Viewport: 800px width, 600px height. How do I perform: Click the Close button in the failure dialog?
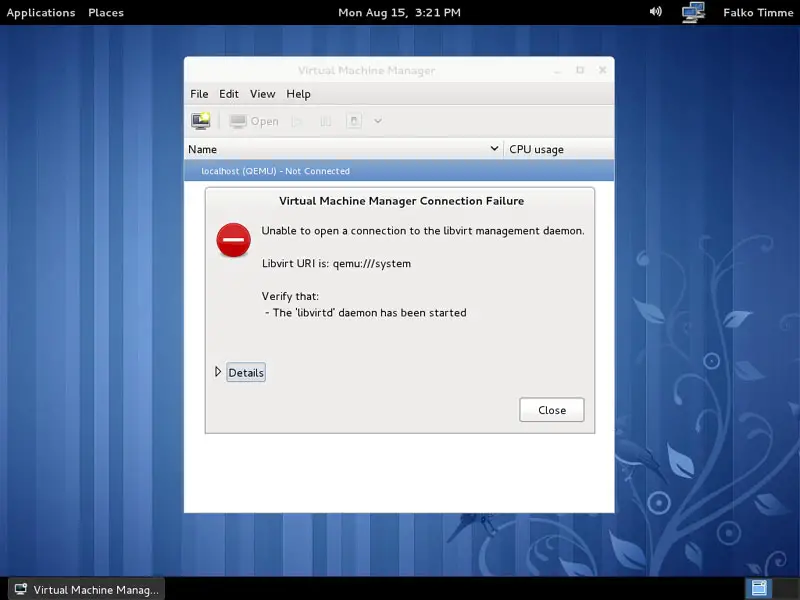pos(552,410)
